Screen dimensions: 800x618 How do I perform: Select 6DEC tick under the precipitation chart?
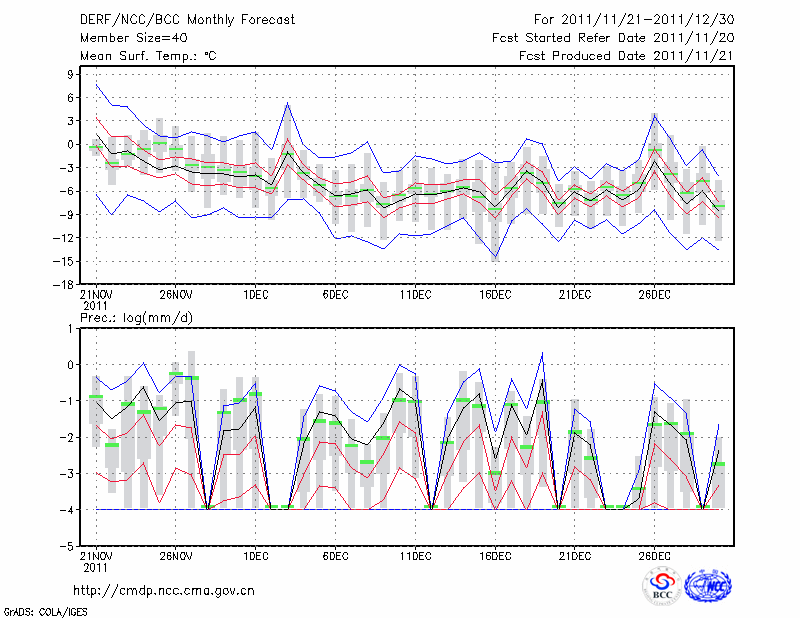335,556
